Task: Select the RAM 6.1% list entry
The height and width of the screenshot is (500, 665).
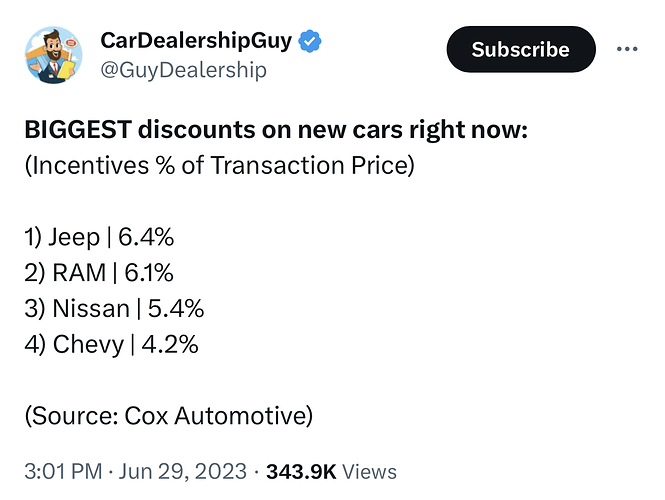Action: coord(99,273)
